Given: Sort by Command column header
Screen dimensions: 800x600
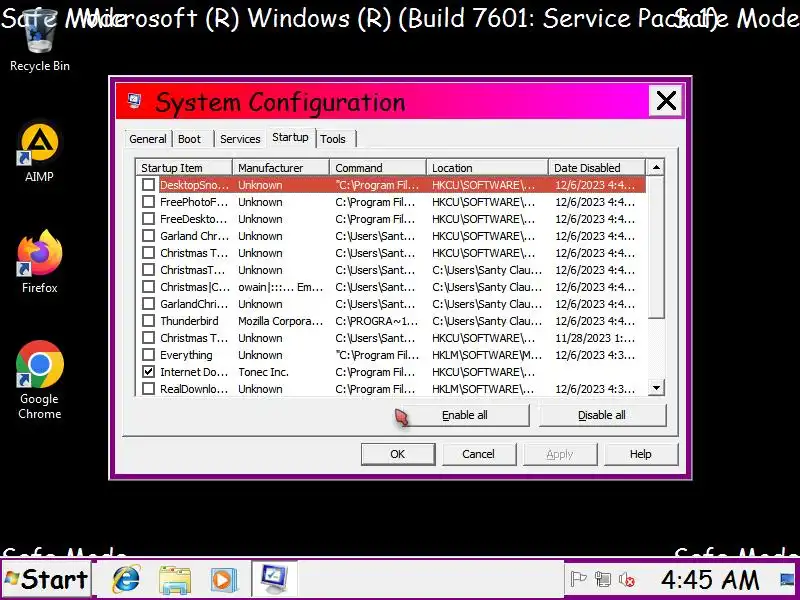Looking at the screenshot, I should coord(378,167).
